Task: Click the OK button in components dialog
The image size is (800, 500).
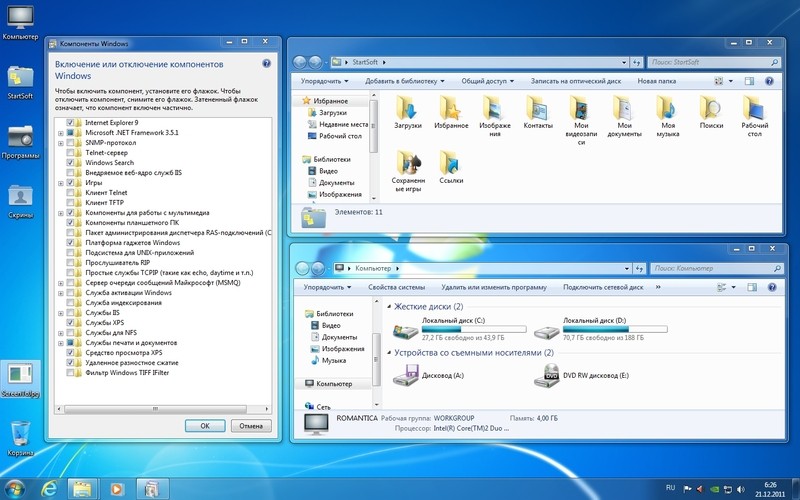Action: 205,426
